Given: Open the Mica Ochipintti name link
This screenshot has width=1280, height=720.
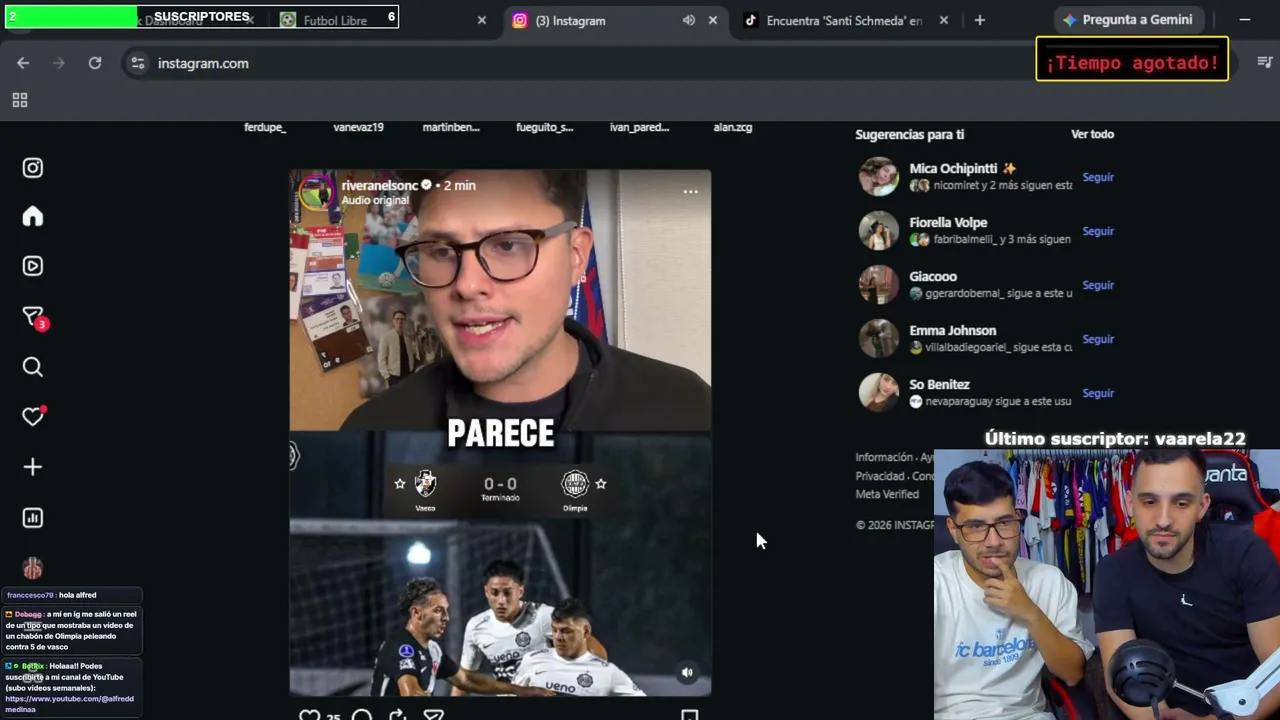Looking at the screenshot, I should pyautogui.click(x=962, y=169).
